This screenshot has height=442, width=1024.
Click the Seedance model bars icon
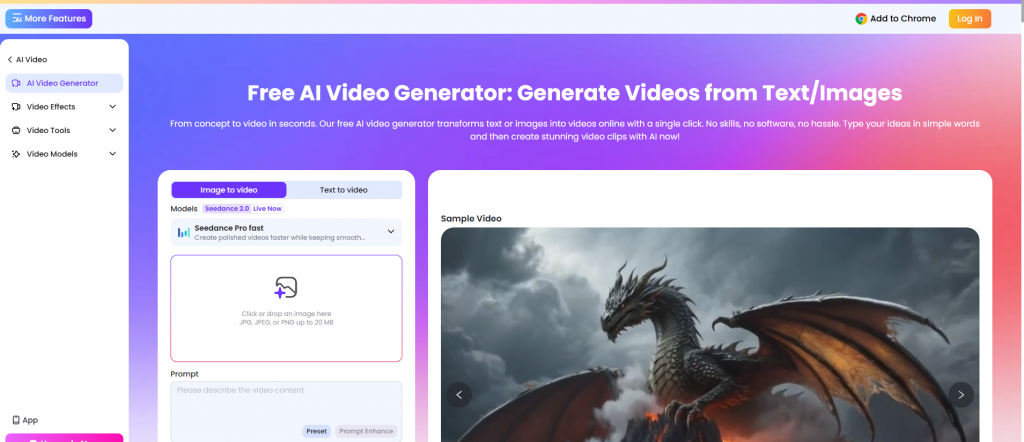[184, 232]
